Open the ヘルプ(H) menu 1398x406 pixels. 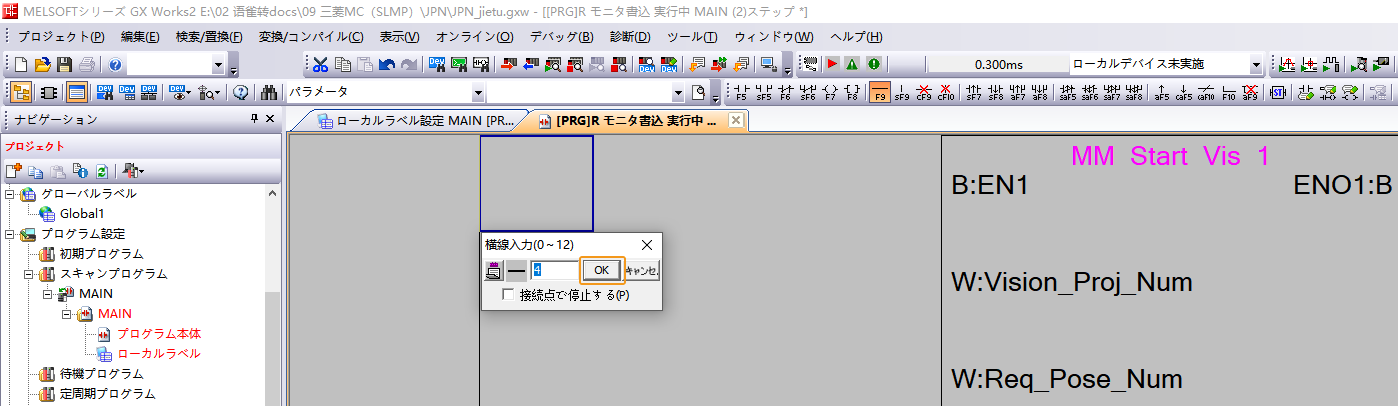pyautogui.click(x=856, y=37)
